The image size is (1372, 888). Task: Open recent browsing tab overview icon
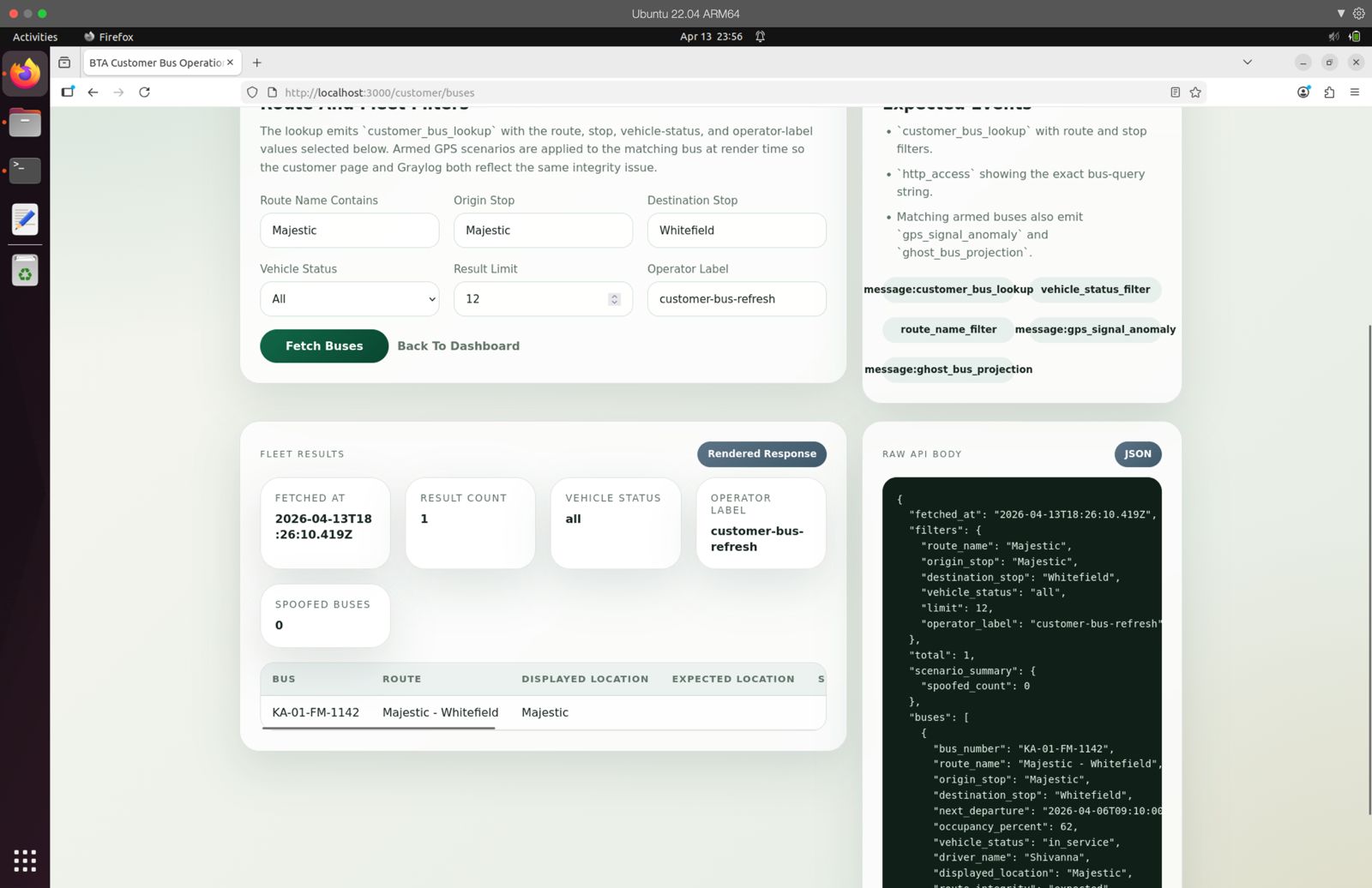tap(64, 63)
